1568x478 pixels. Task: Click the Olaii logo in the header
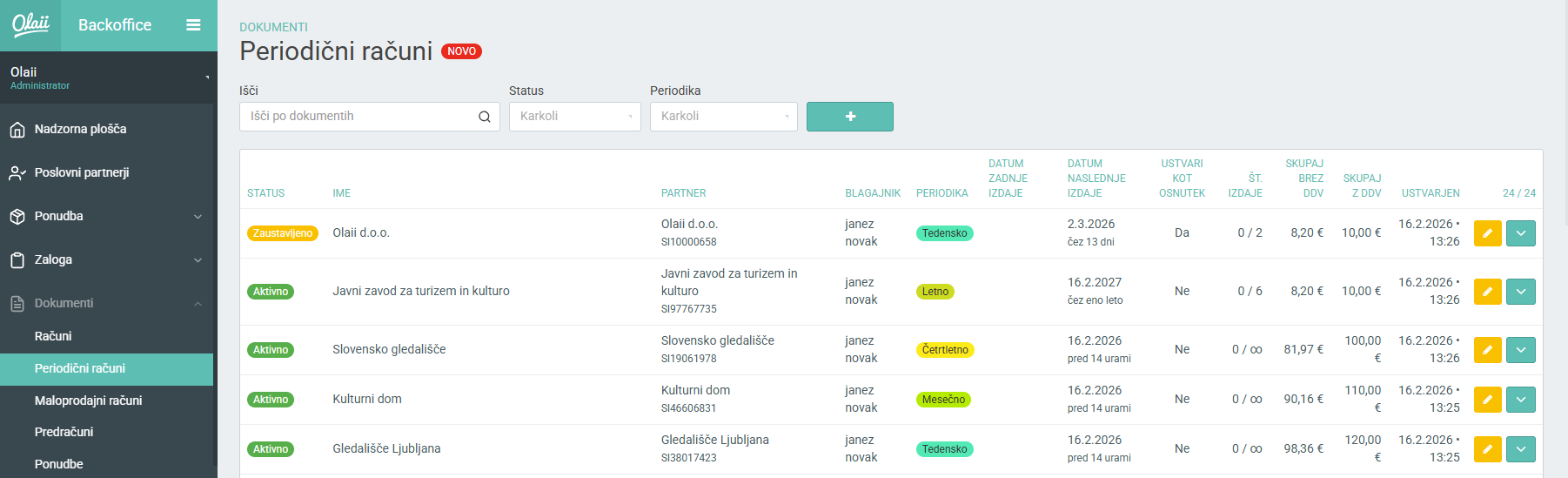pos(30,25)
